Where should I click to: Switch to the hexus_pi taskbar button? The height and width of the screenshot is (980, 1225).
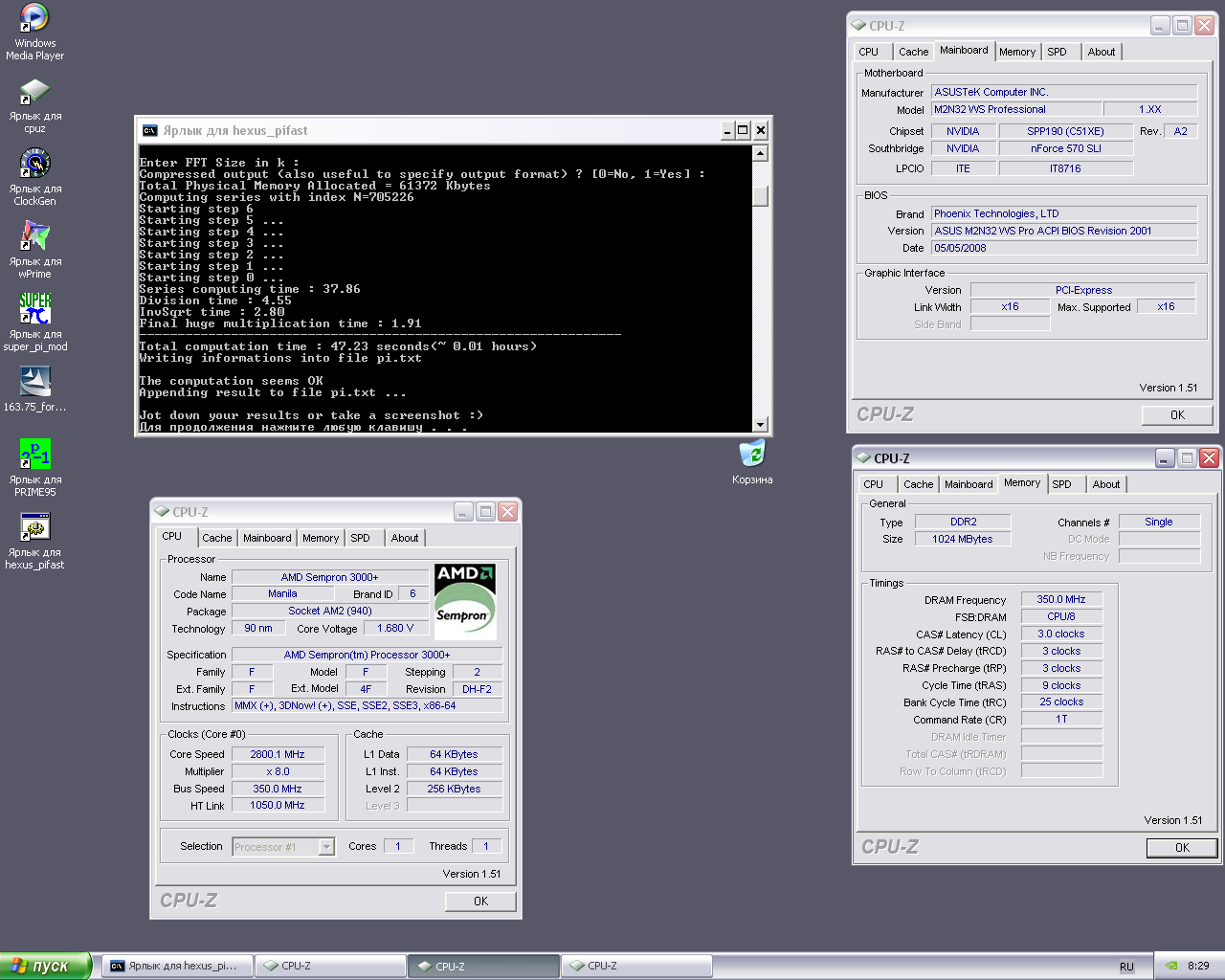click(x=178, y=966)
